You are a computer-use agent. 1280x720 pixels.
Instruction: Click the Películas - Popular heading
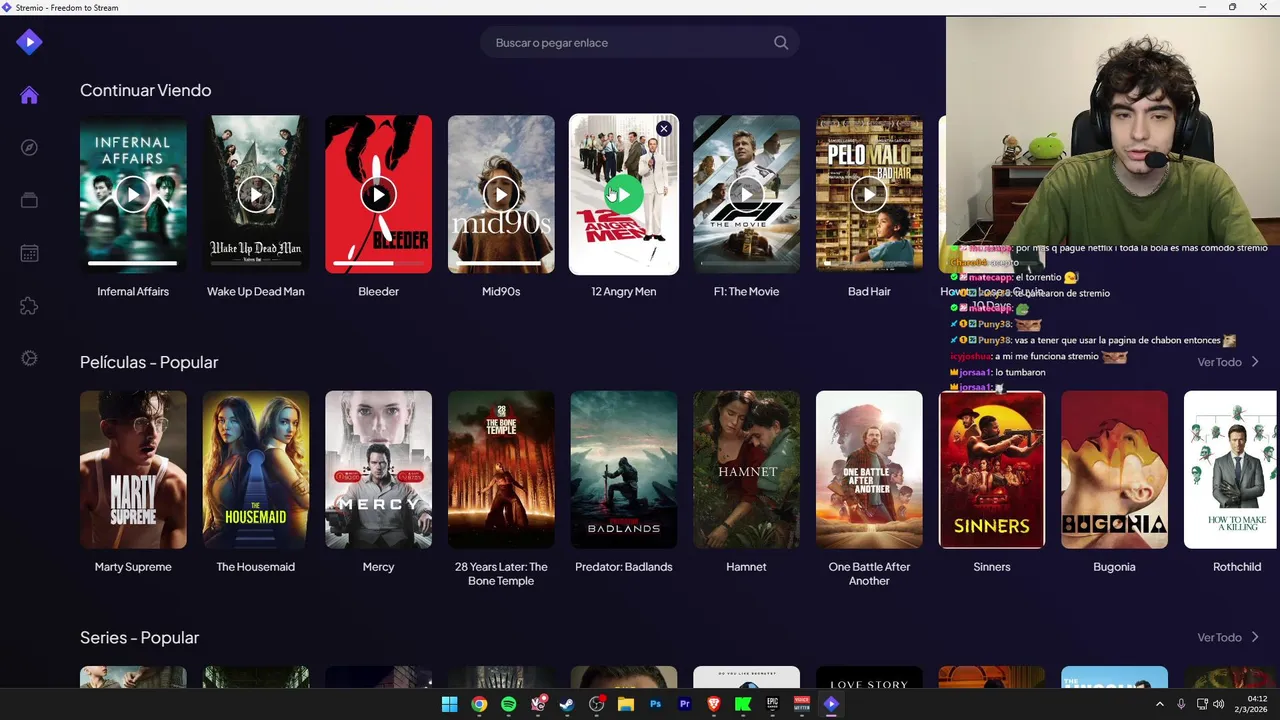(x=149, y=362)
